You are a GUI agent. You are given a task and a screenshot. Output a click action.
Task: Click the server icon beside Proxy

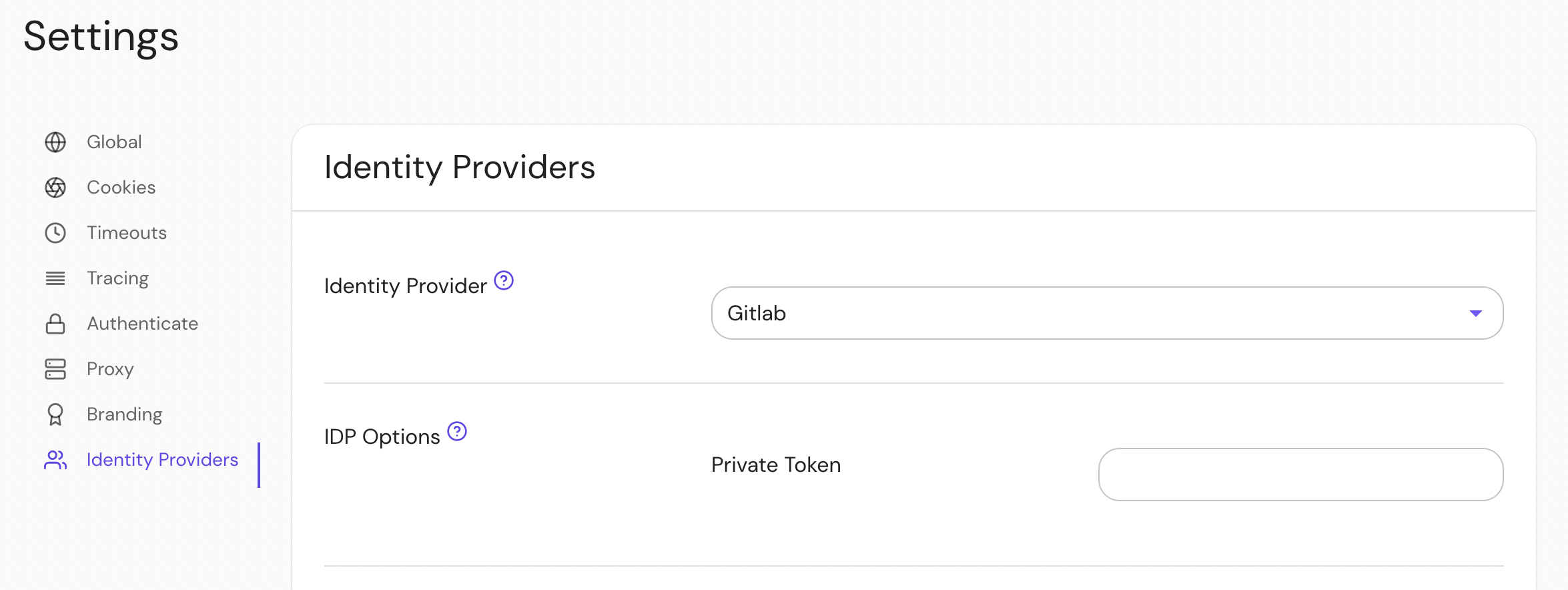coord(55,368)
